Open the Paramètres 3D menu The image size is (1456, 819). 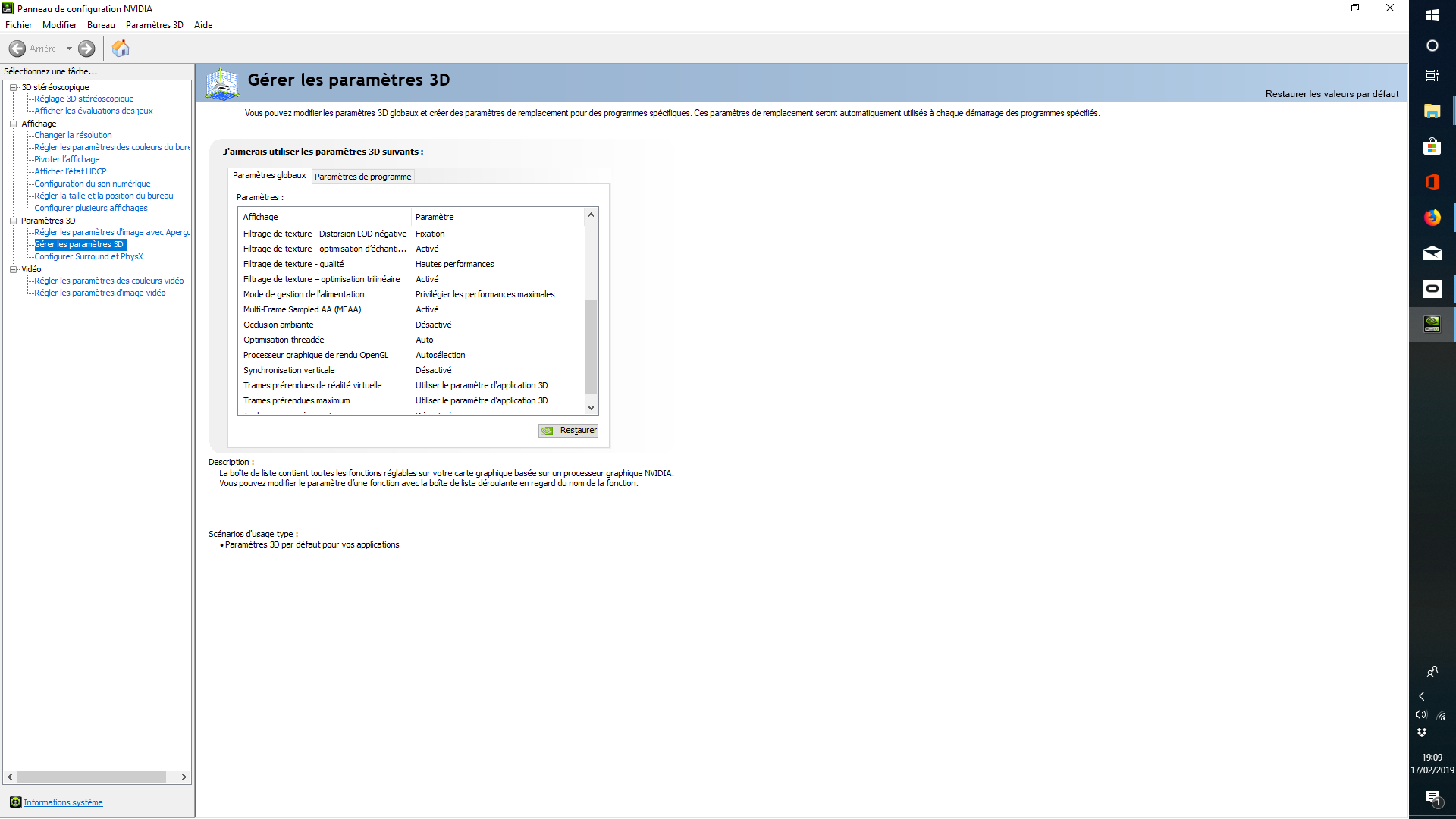(155, 25)
